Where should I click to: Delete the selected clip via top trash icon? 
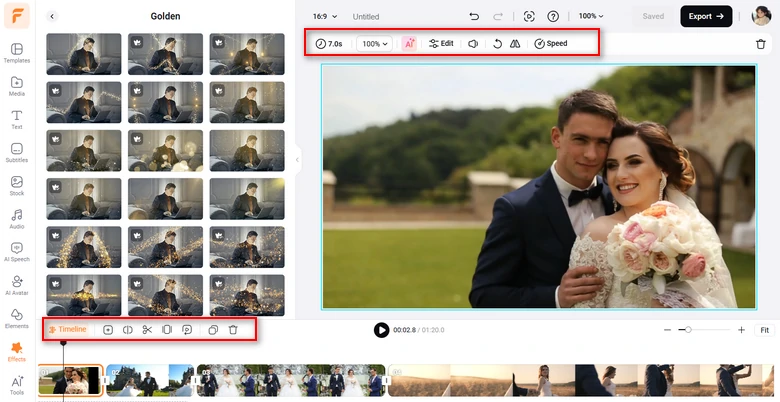coord(761,44)
